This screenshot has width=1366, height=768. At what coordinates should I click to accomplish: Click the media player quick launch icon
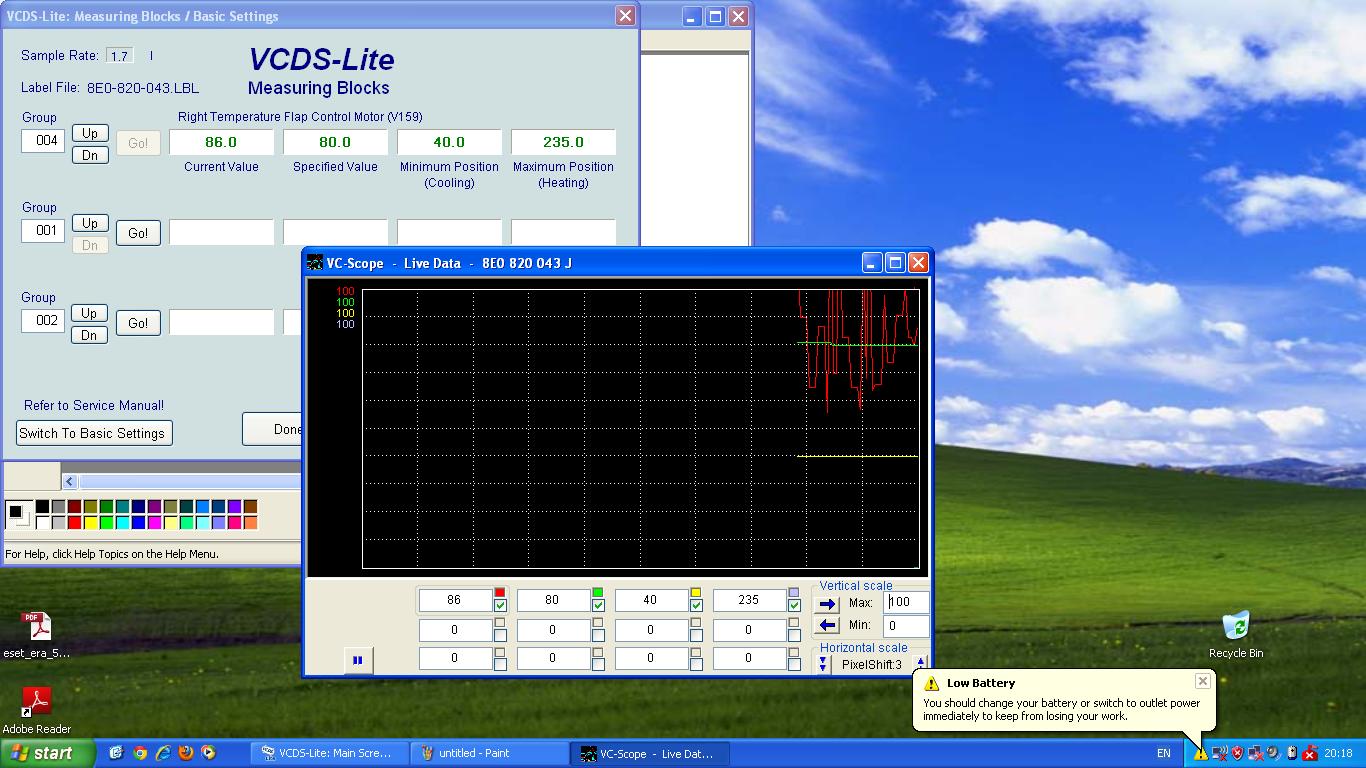tap(209, 753)
